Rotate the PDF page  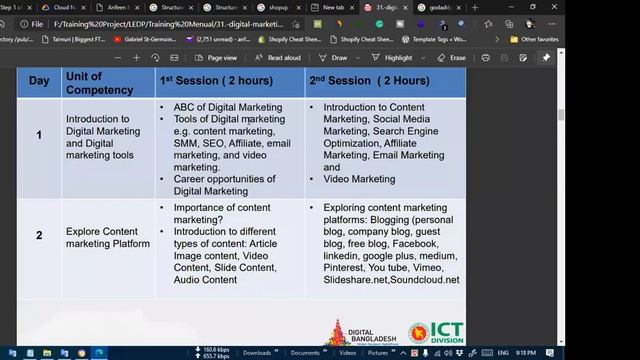[155, 58]
